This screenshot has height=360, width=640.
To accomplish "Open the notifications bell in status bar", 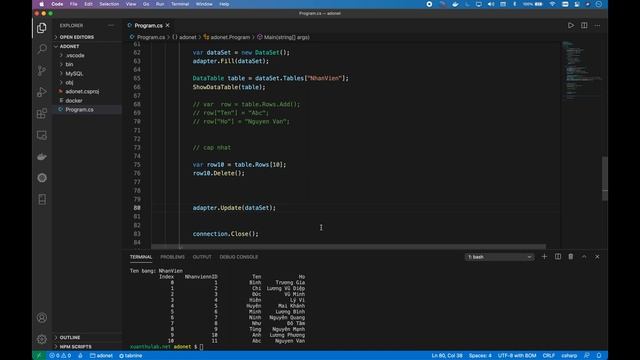I will [599, 356].
